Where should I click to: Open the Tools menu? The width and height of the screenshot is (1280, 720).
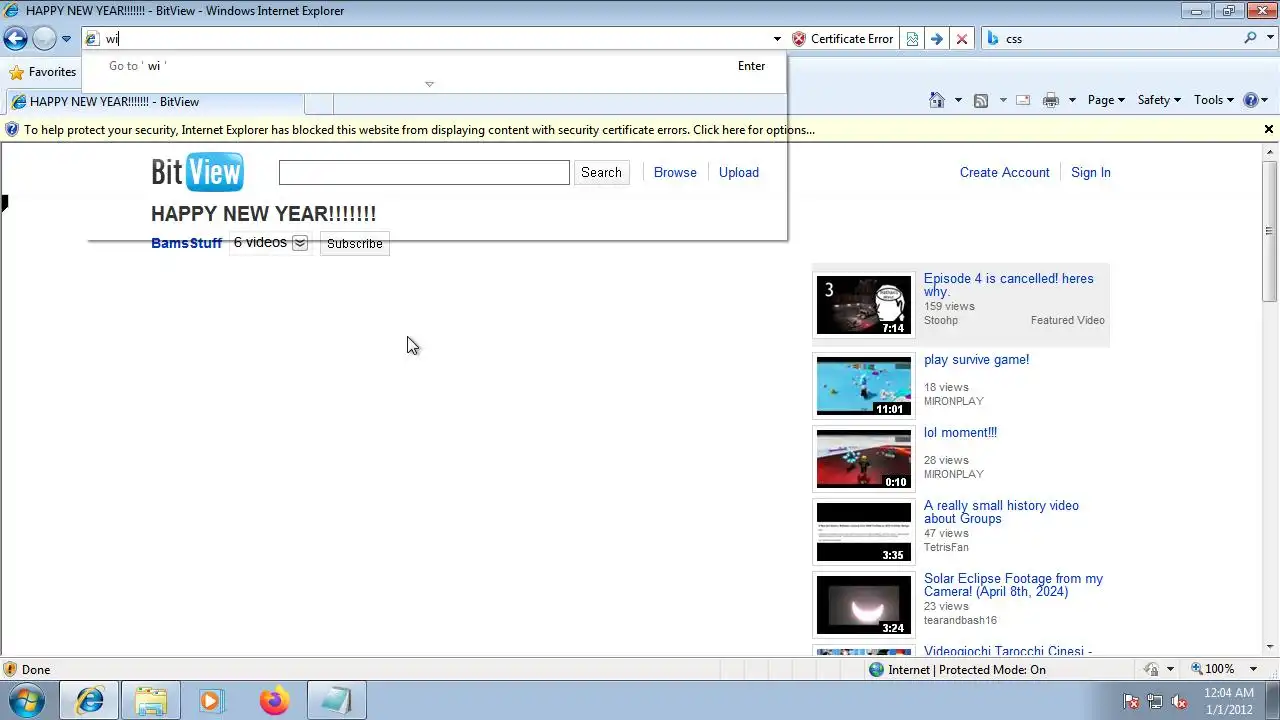[1213, 100]
